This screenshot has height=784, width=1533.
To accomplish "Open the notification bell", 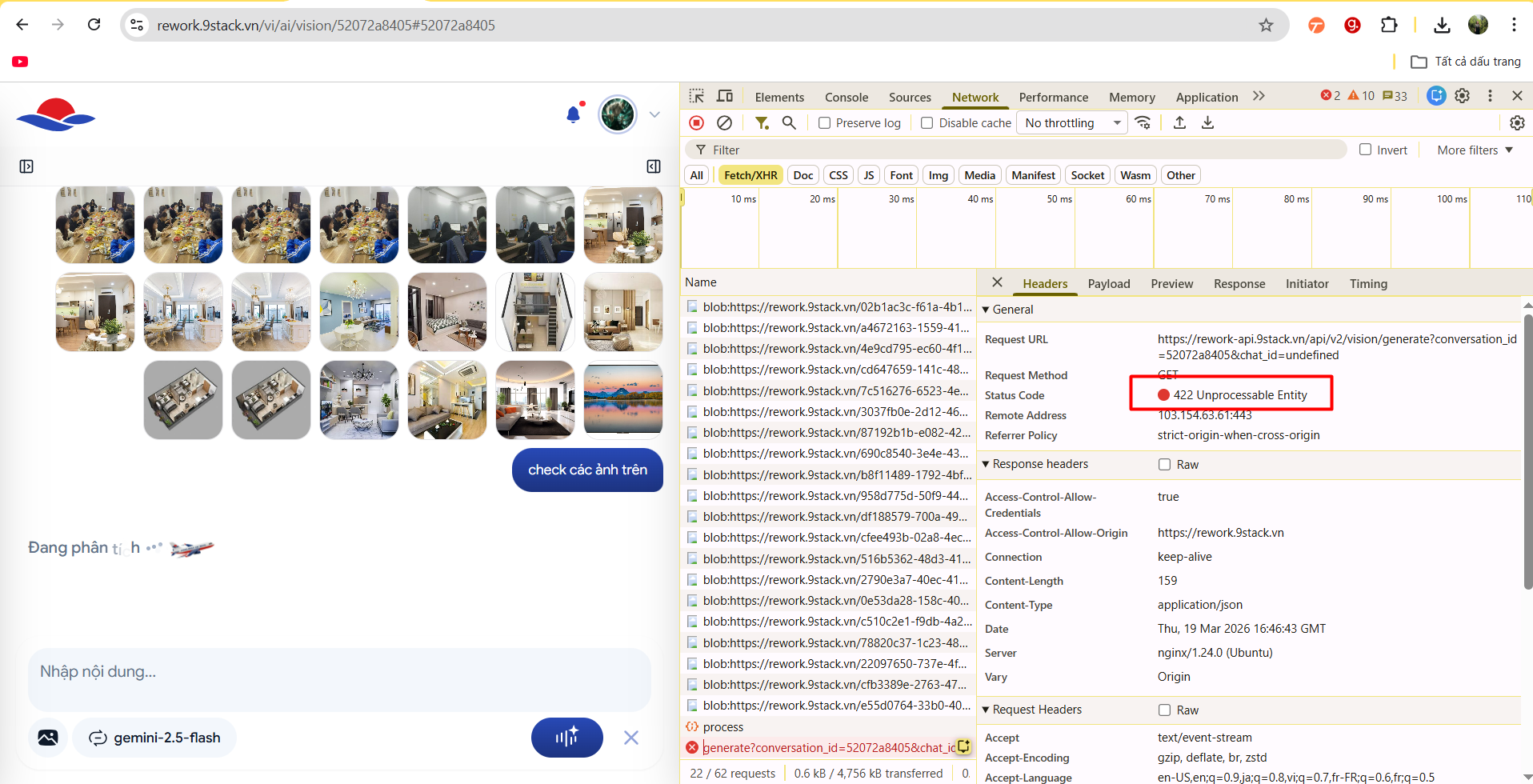I will (x=573, y=114).
